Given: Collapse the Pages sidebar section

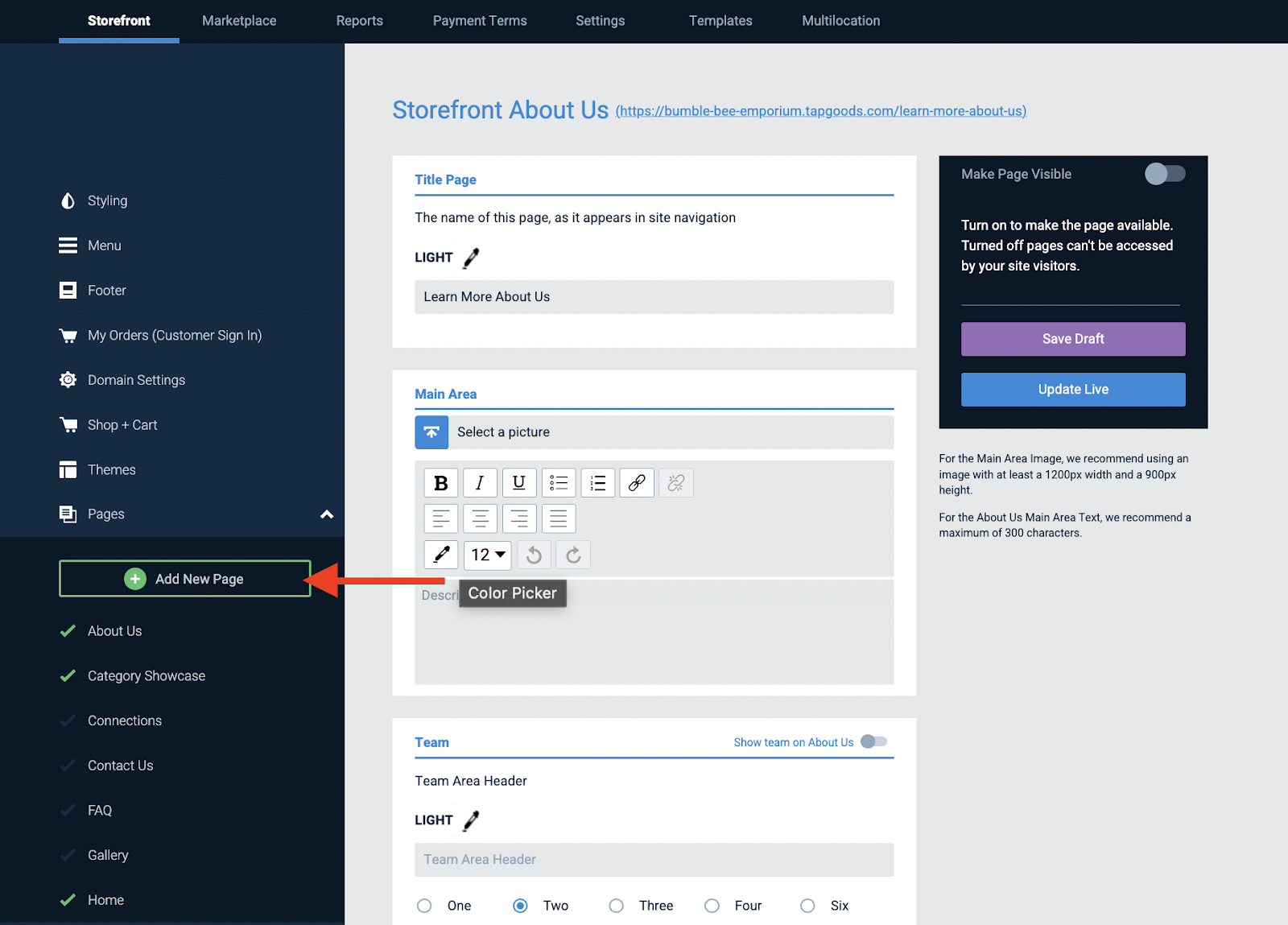Looking at the screenshot, I should (327, 514).
